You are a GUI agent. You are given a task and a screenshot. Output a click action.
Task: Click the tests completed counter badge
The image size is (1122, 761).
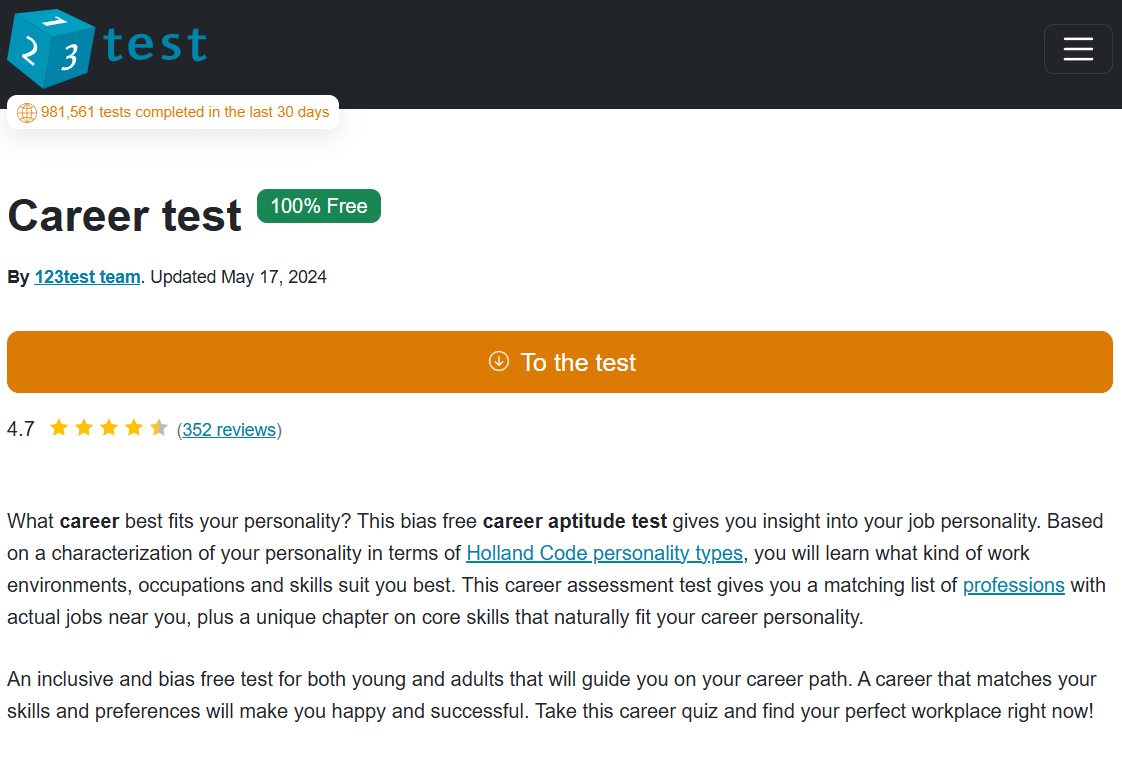click(172, 112)
